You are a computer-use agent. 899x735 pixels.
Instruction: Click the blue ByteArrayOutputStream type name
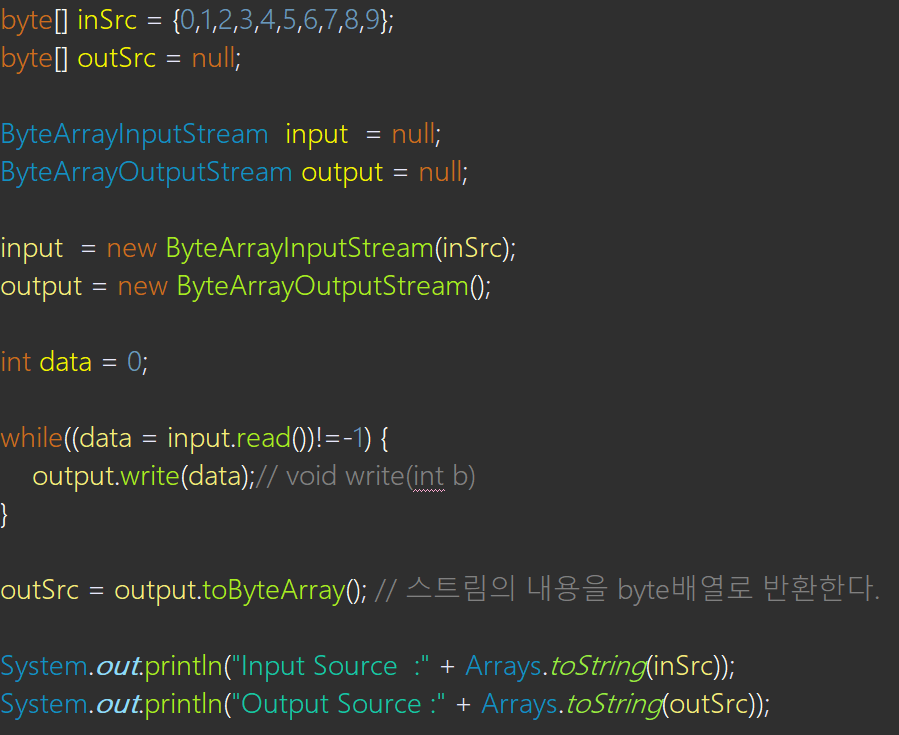(x=146, y=173)
